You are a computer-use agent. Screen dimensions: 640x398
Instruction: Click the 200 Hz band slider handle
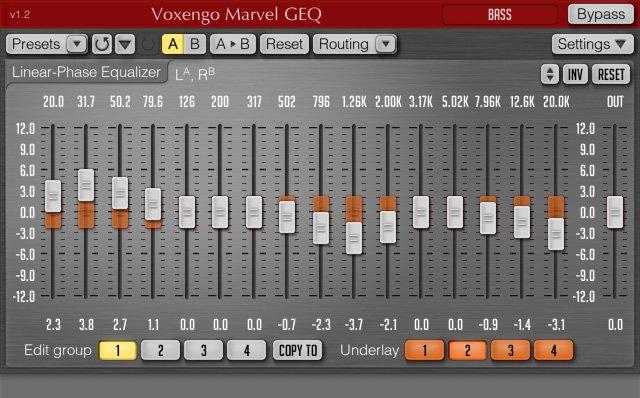click(220, 212)
